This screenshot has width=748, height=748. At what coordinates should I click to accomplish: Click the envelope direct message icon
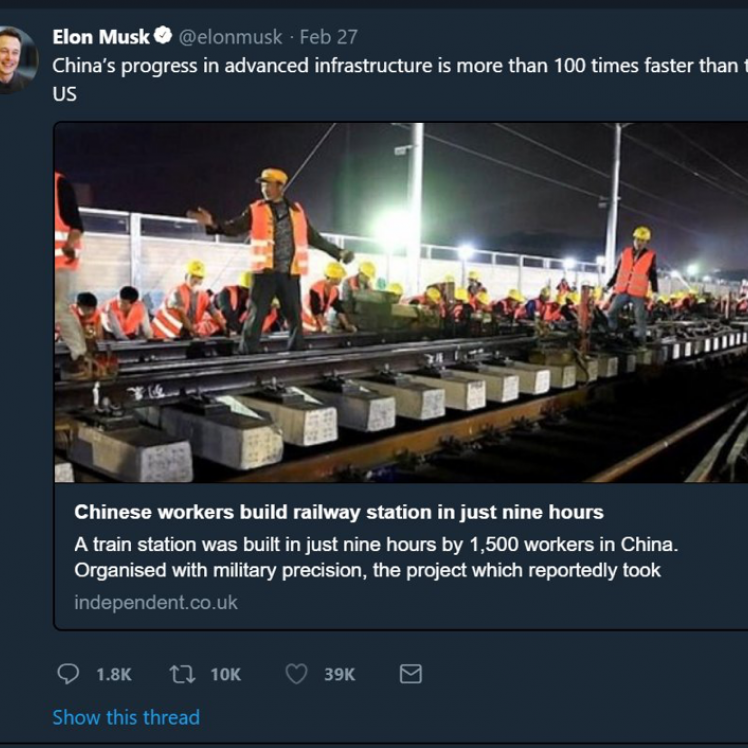click(x=410, y=674)
